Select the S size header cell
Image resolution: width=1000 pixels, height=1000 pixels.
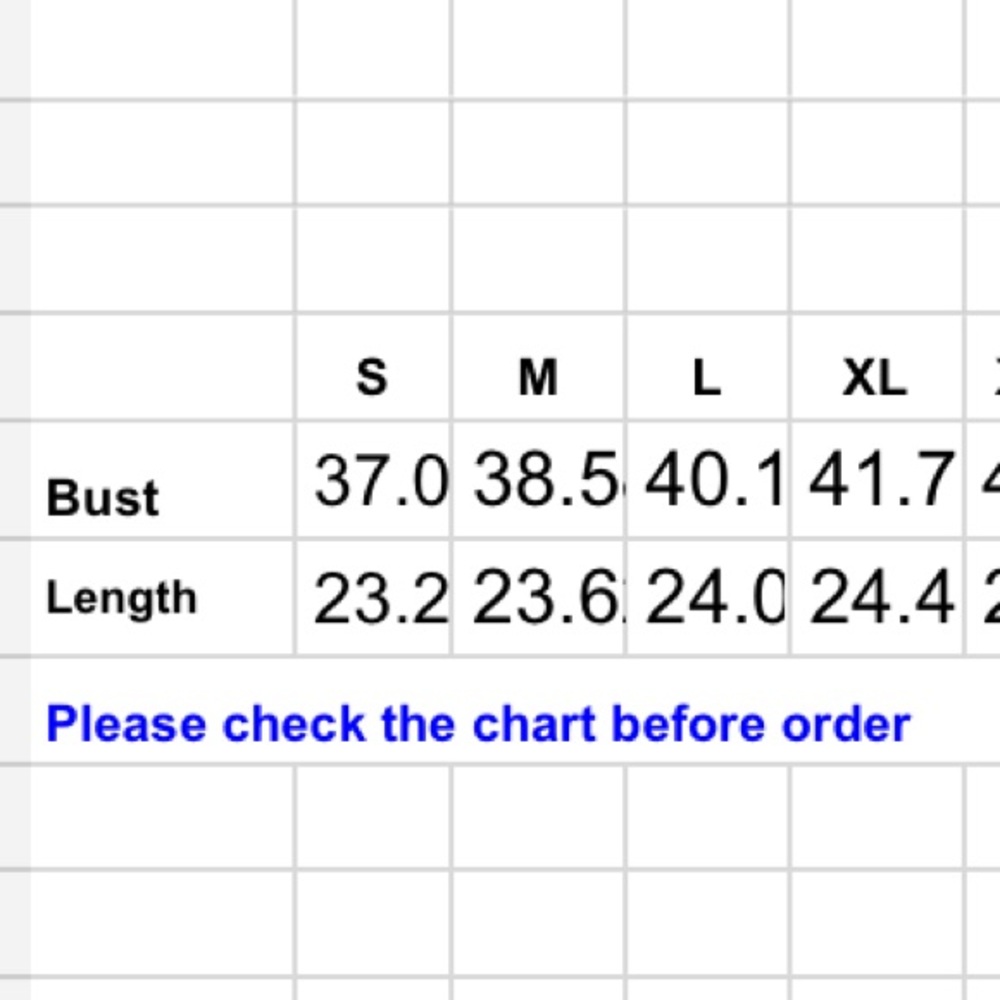(x=373, y=367)
